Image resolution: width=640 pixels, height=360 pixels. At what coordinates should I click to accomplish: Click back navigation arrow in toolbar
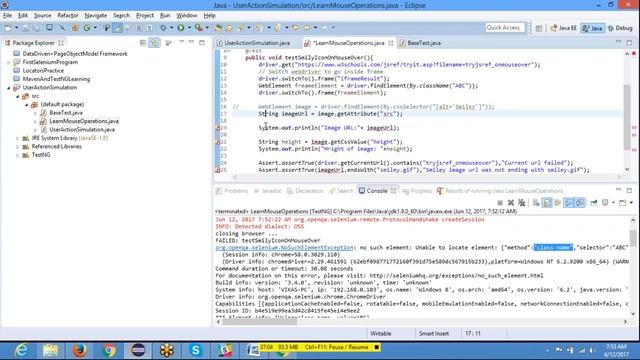click(x=306, y=28)
